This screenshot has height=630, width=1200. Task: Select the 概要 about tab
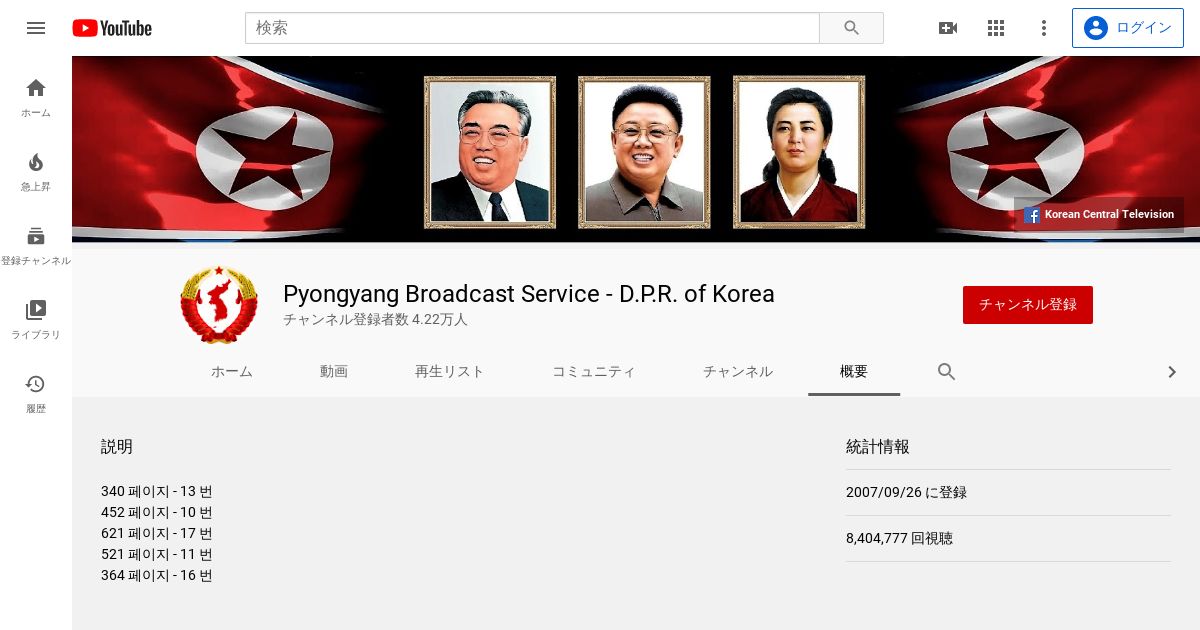tap(854, 372)
